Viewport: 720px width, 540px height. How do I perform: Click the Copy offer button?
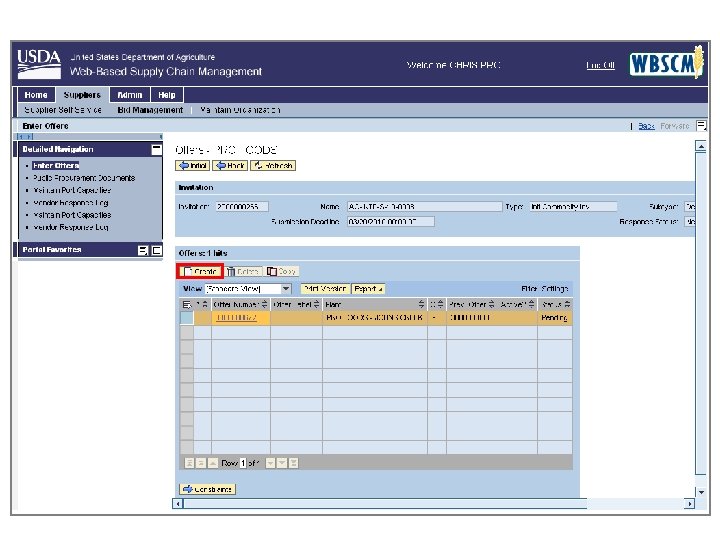281,271
